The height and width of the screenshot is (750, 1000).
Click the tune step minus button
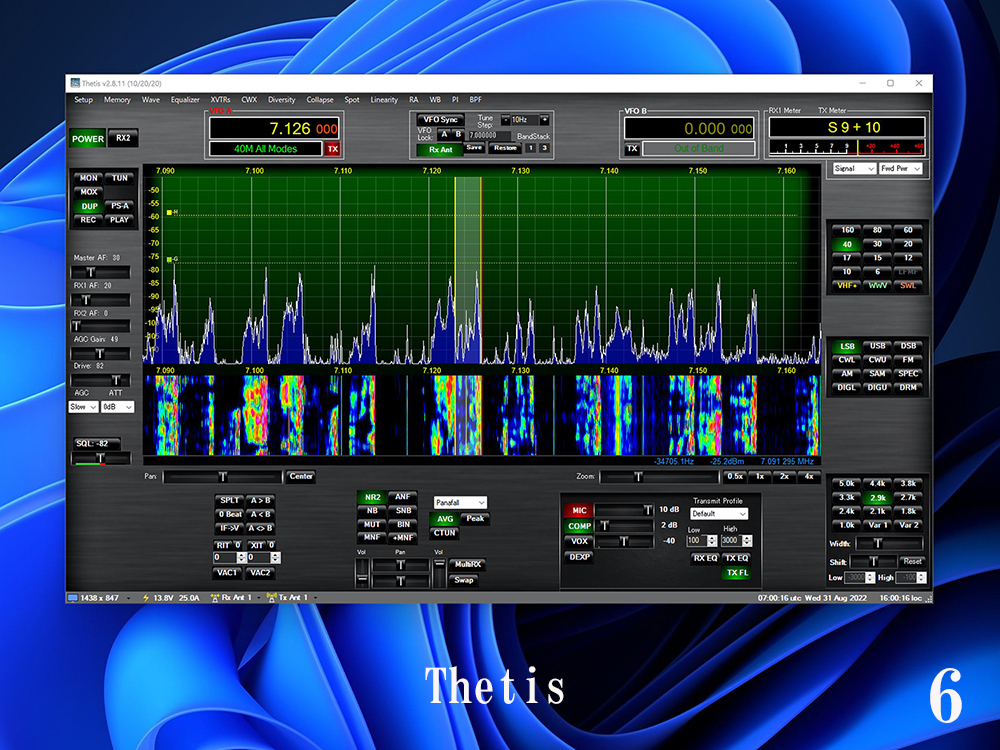coord(506,119)
